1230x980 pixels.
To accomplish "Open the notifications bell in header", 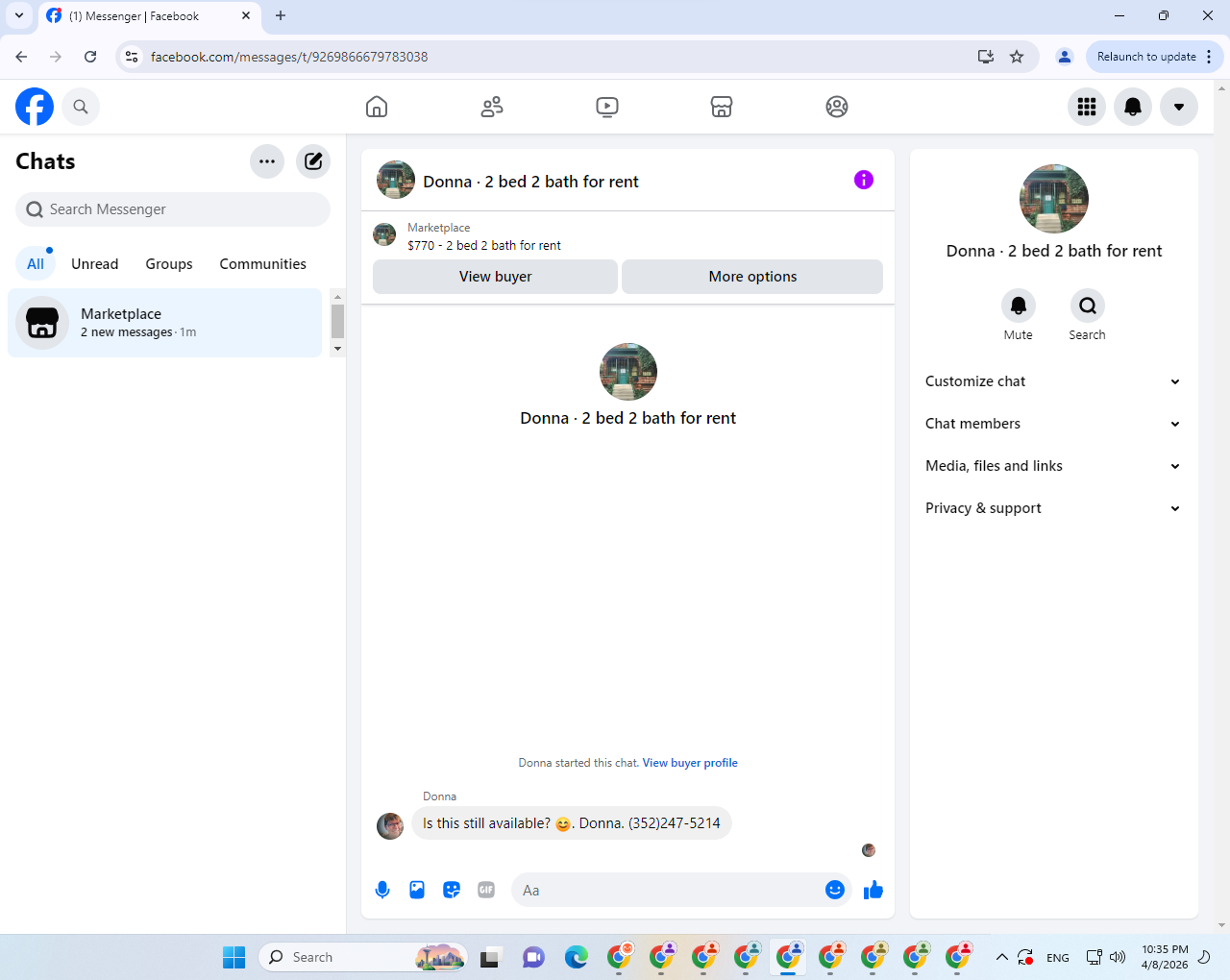I will tap(1133, 107).
